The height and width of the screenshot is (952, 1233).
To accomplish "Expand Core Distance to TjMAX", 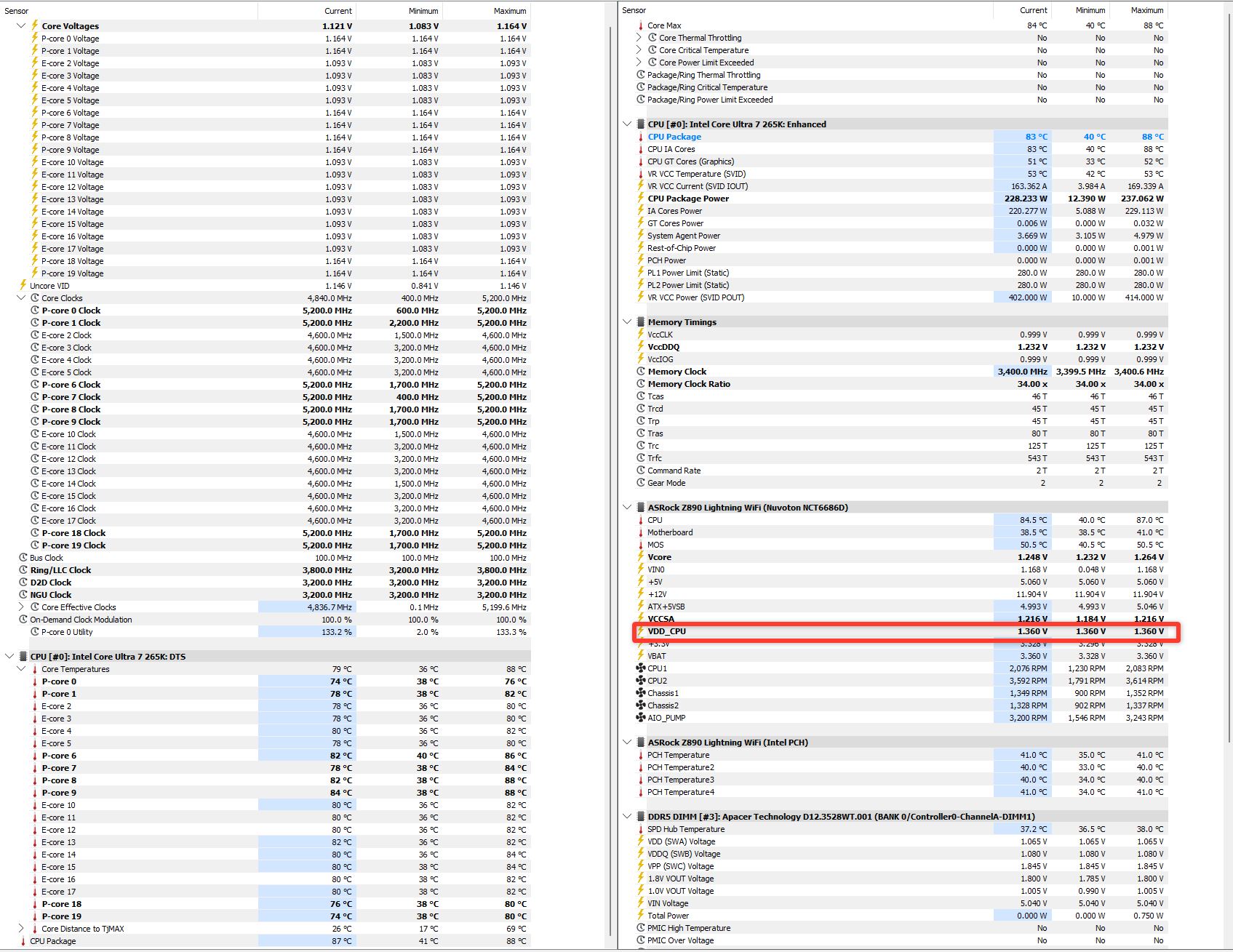I will (21, 928).
